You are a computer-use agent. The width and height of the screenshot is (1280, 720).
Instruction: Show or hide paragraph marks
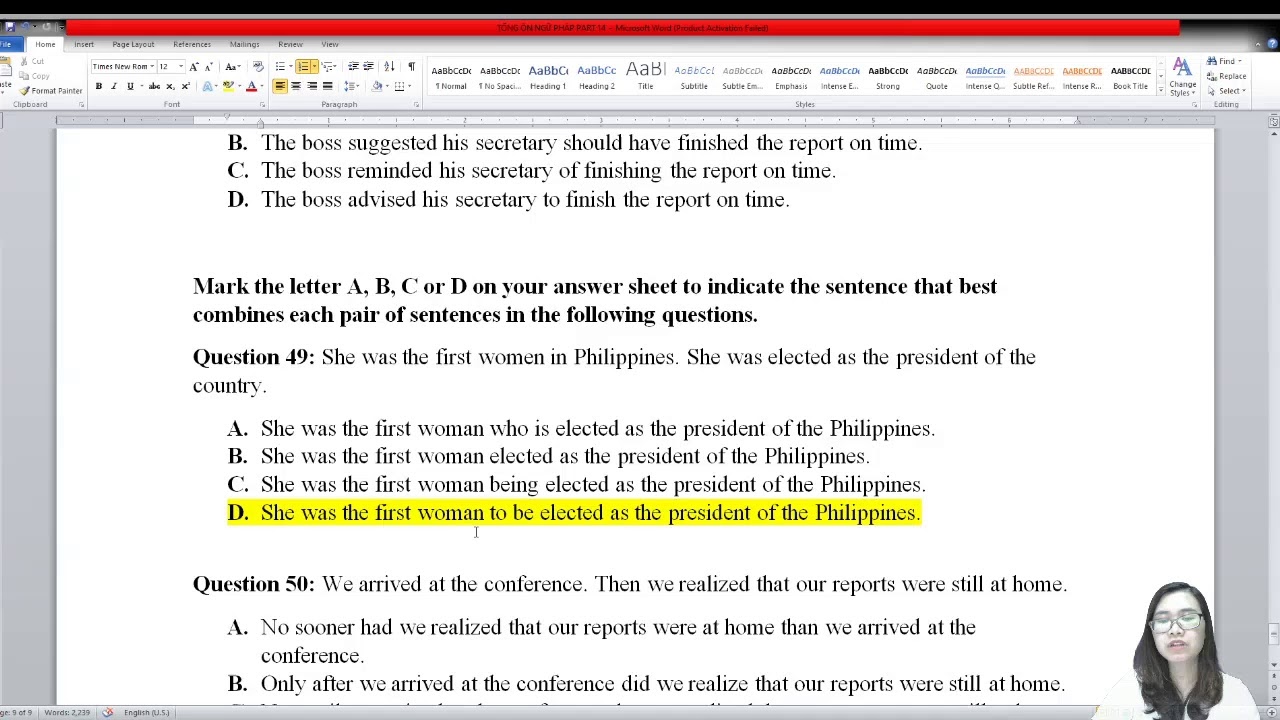411,66
